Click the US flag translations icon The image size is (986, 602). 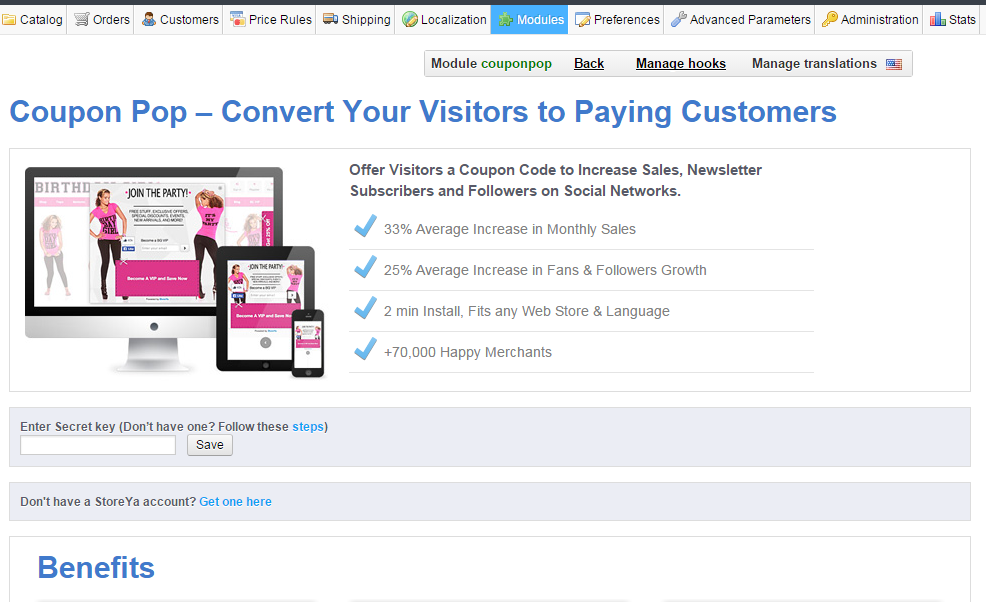click(893, 64)
